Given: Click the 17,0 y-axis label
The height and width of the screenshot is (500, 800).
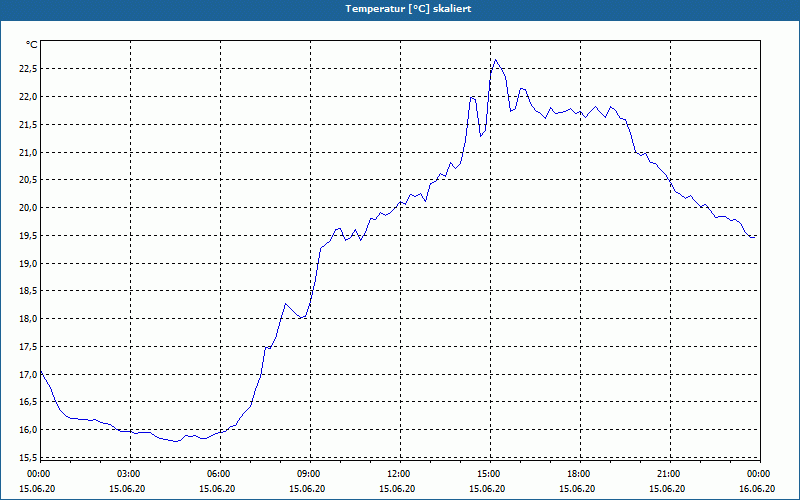Looking at the screenshot, I should coord(28,374).
